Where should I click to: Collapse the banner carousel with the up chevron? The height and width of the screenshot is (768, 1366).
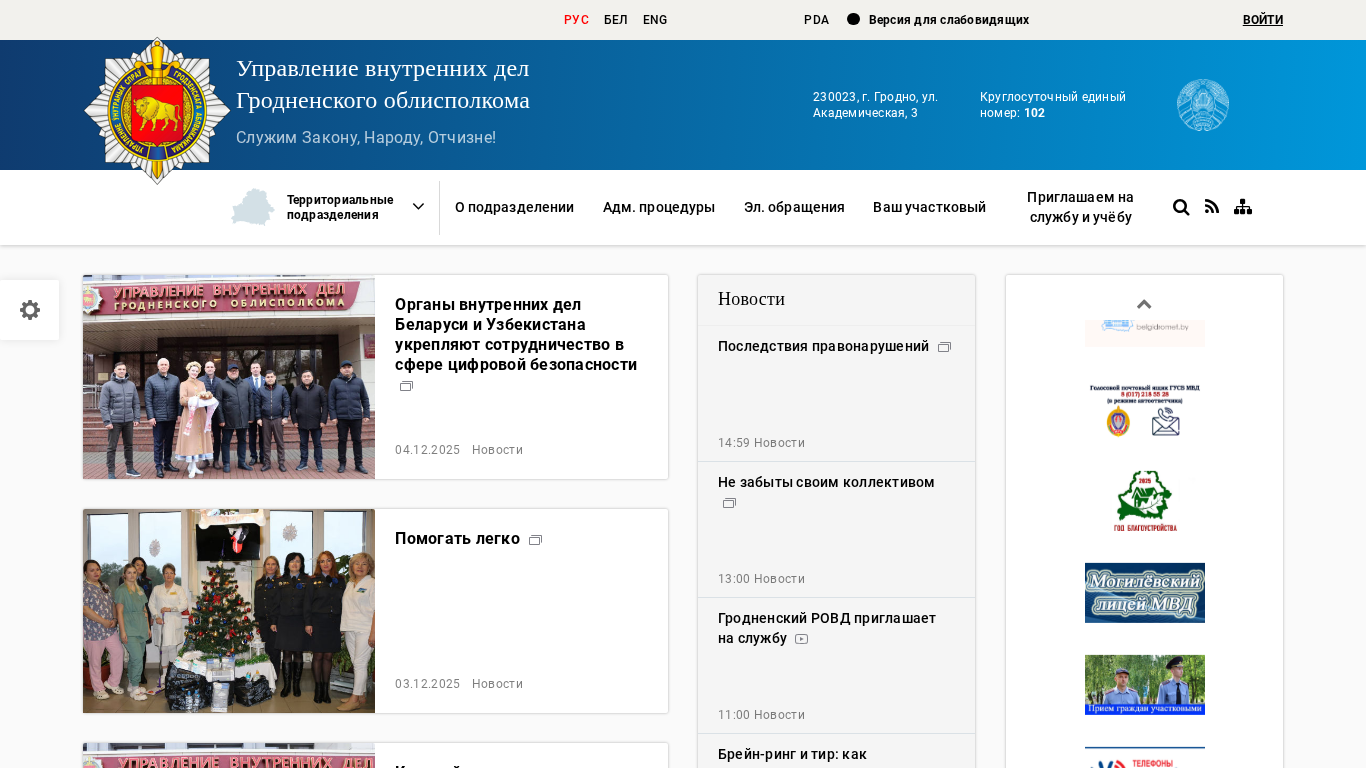click(1145, 304)
